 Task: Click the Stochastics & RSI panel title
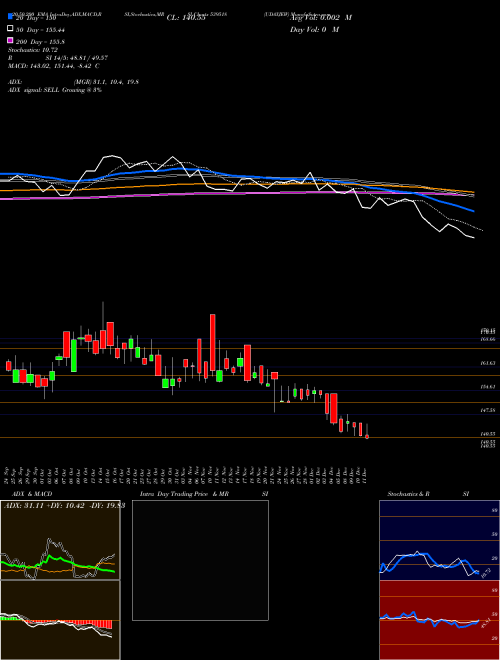[428, 494]
